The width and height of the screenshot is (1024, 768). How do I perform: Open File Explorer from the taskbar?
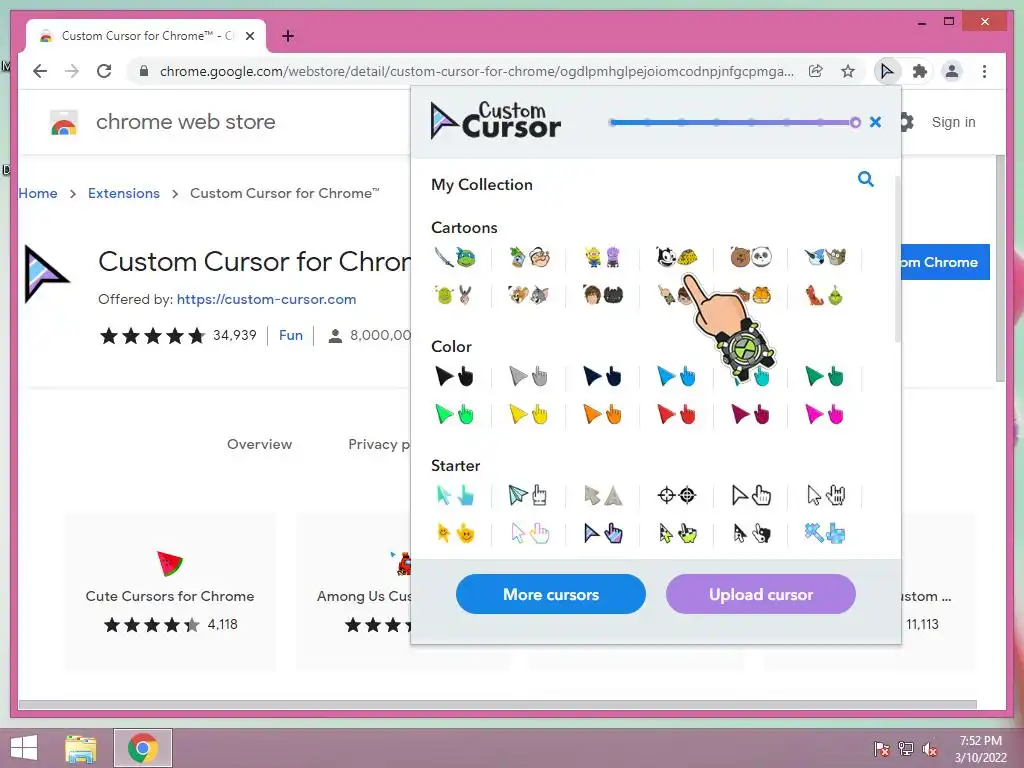pos(81,748)
